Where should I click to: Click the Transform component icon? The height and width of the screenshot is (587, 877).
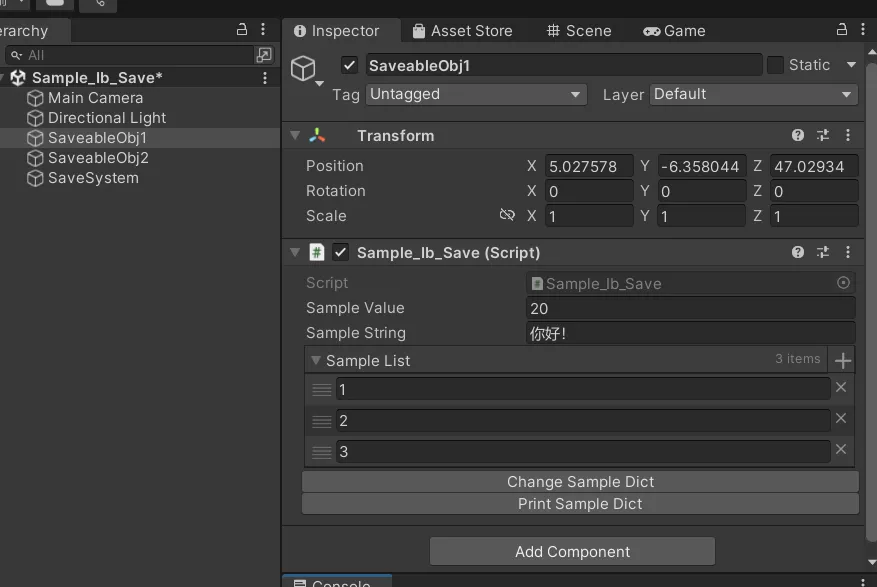[317, 135]
